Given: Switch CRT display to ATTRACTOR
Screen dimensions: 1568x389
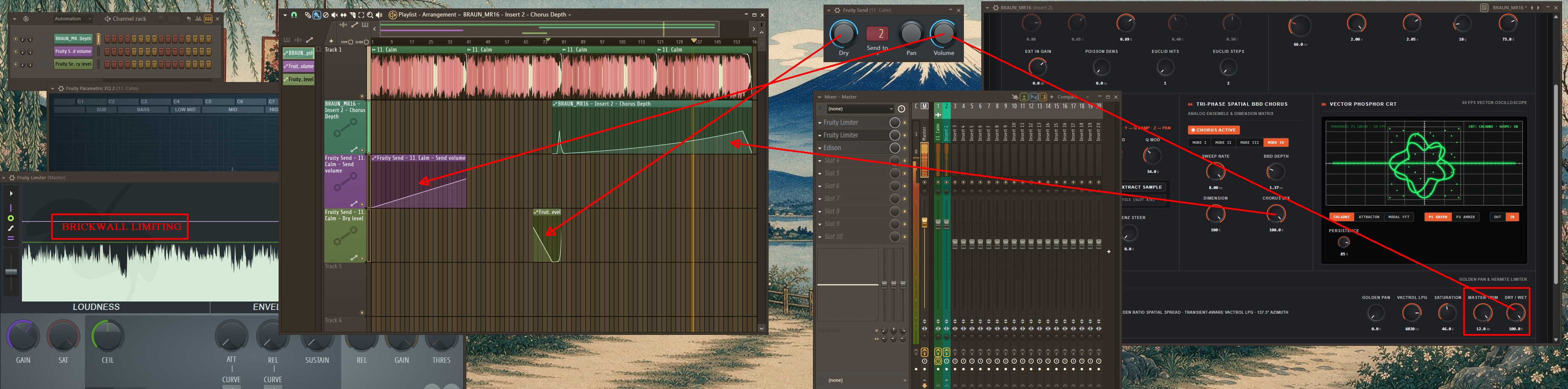Looking at the screenshot, I should 1370,217.
